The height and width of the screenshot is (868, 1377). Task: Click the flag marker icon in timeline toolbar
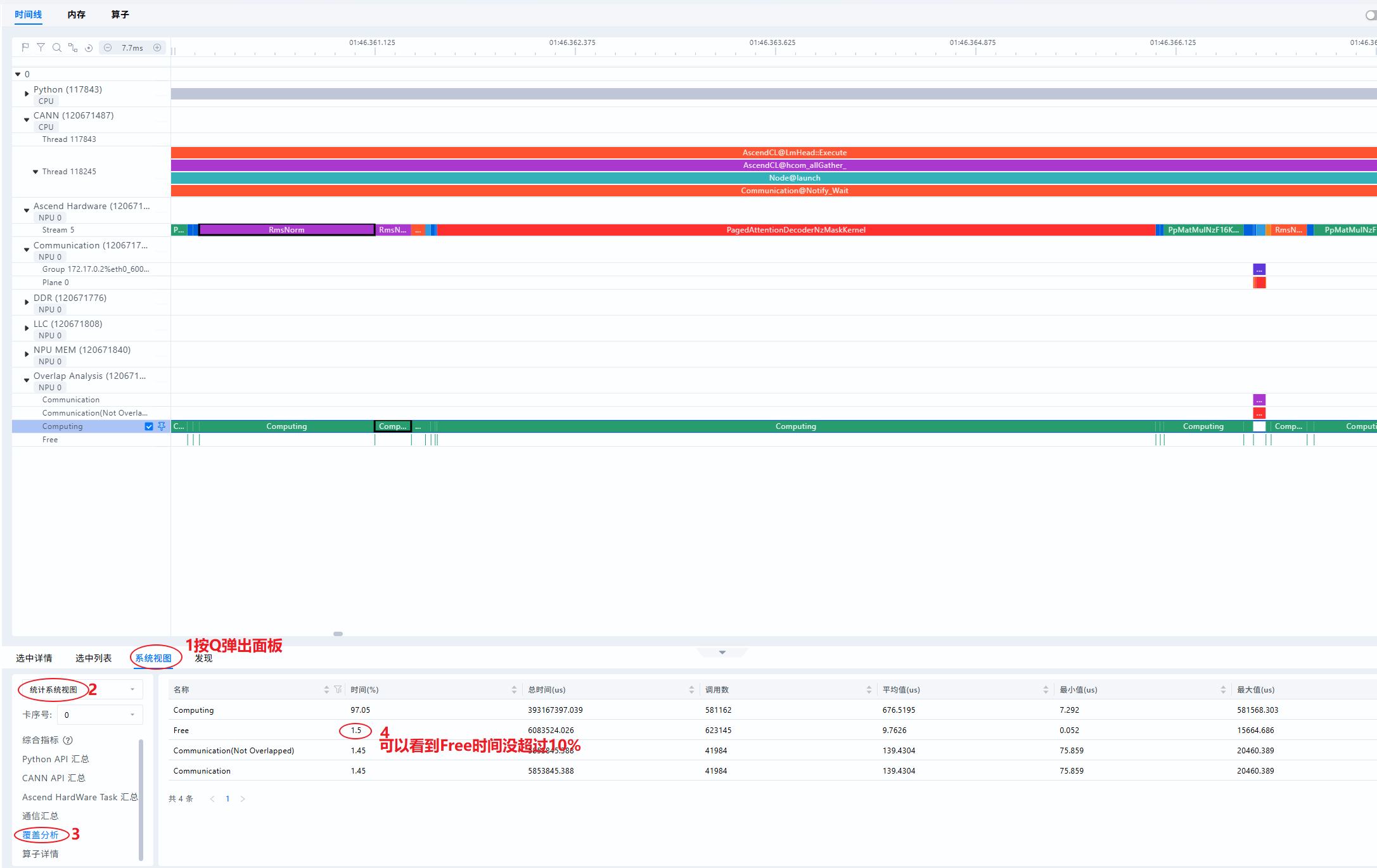25,48
